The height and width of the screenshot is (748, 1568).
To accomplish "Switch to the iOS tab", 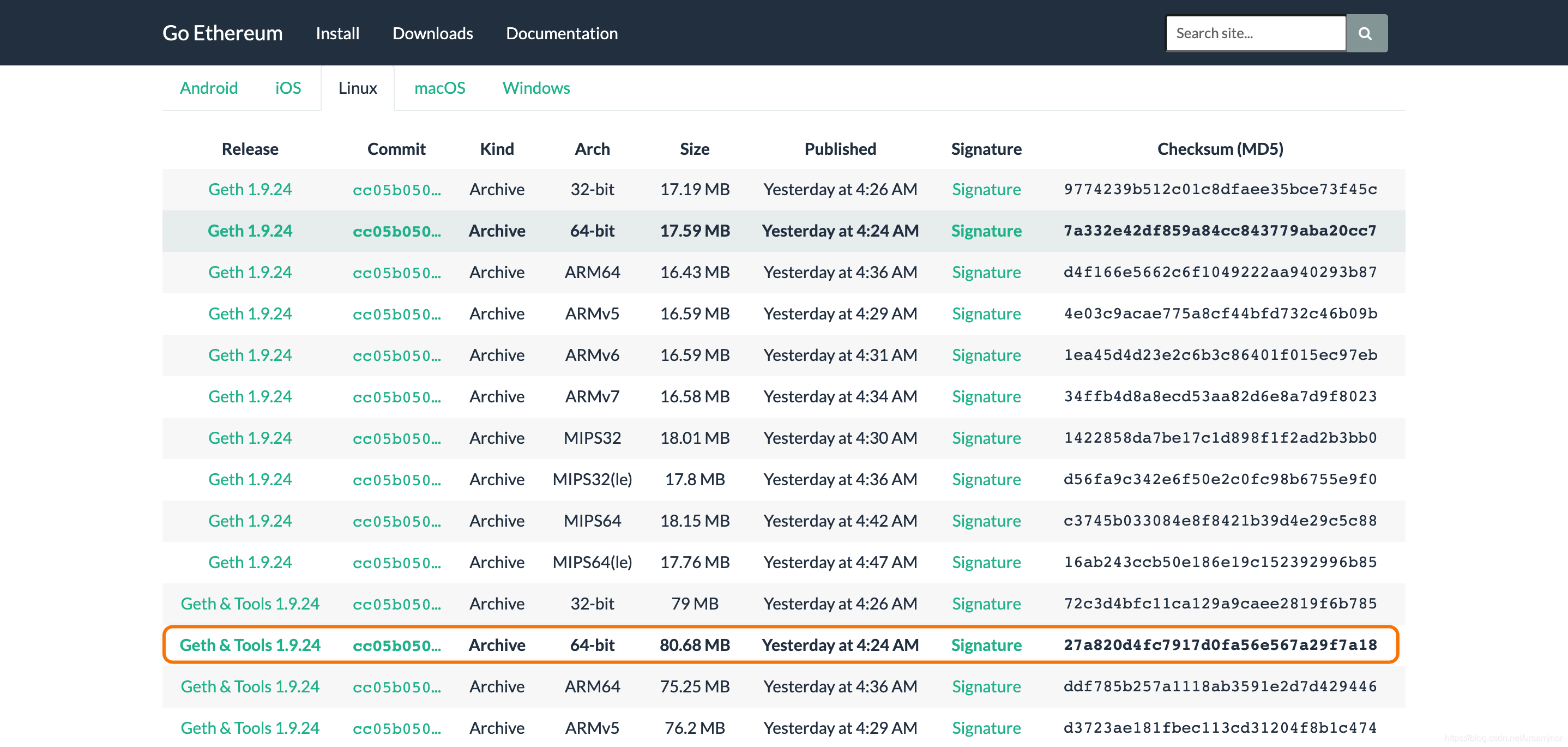I will (288, 88).
